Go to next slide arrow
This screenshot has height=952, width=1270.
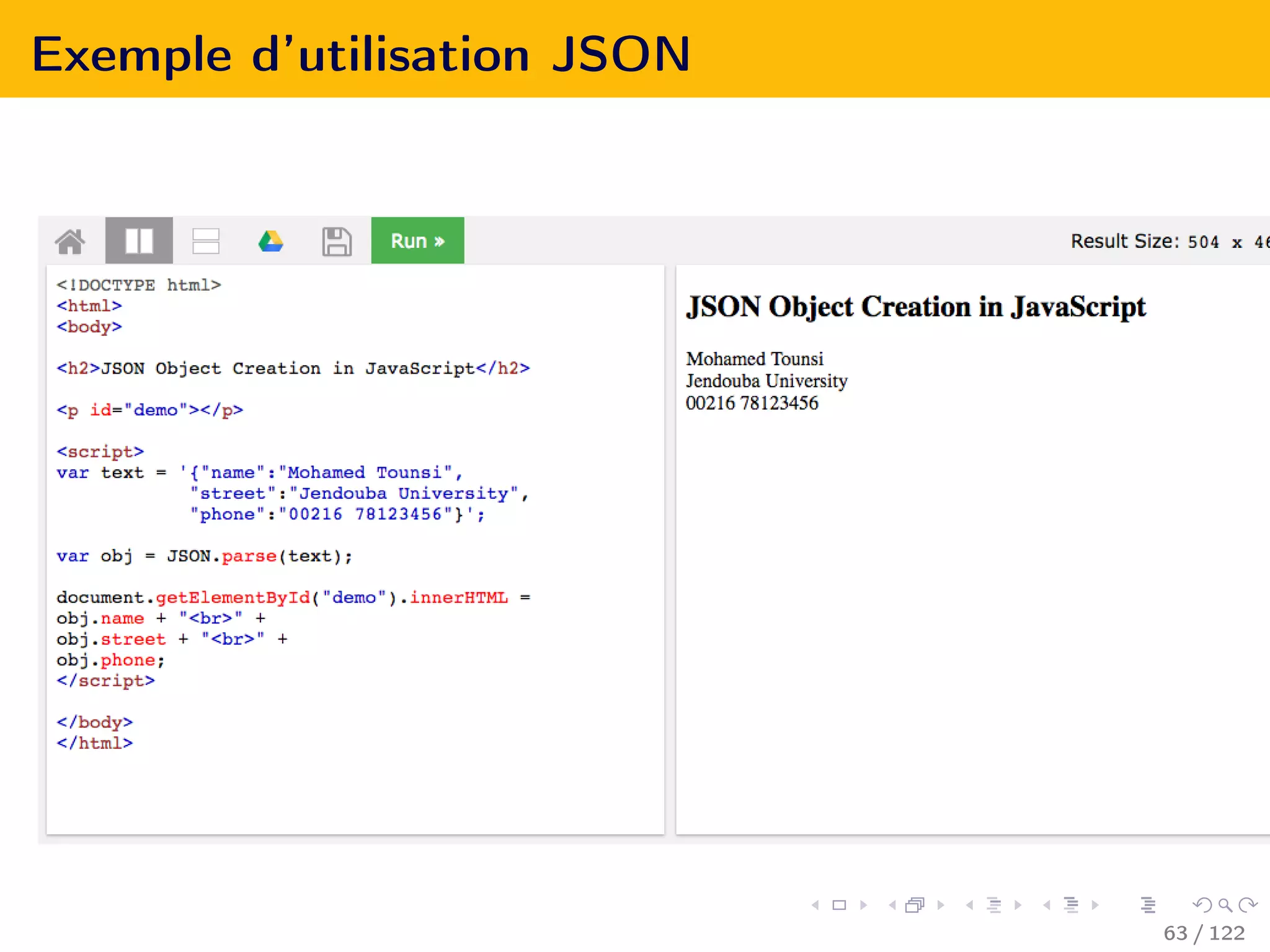click(x=863, y=906)
